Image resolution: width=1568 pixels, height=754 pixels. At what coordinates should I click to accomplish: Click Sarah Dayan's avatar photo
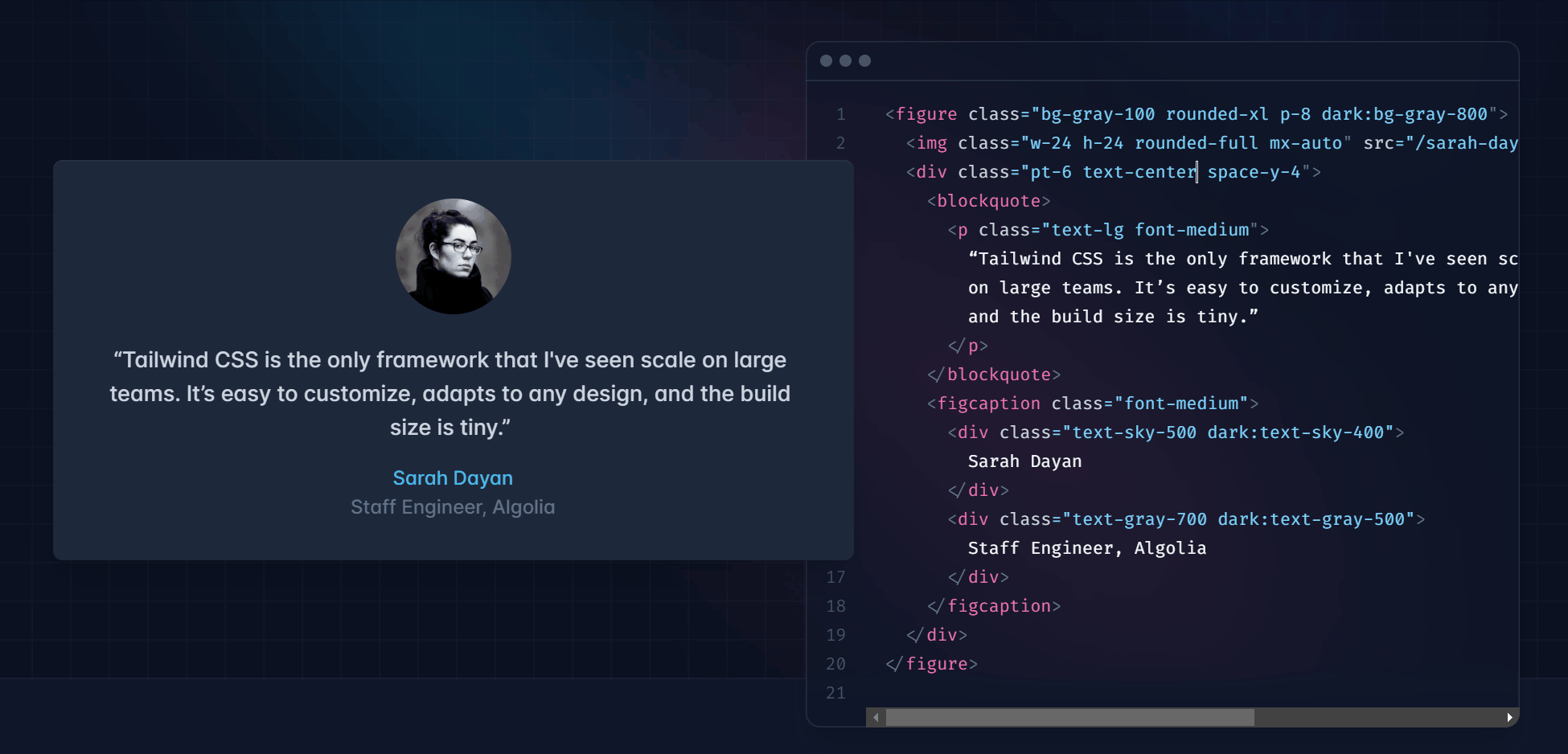pyautogui.click(x=454, y=256)
